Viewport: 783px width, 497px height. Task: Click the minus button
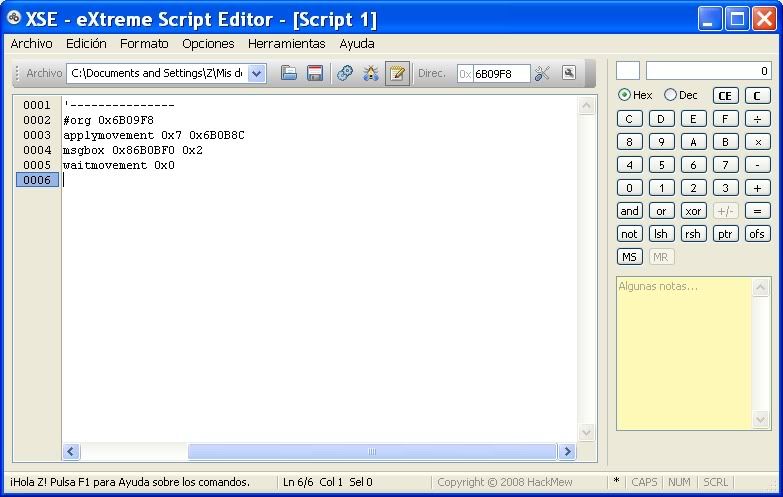(757, 165)
